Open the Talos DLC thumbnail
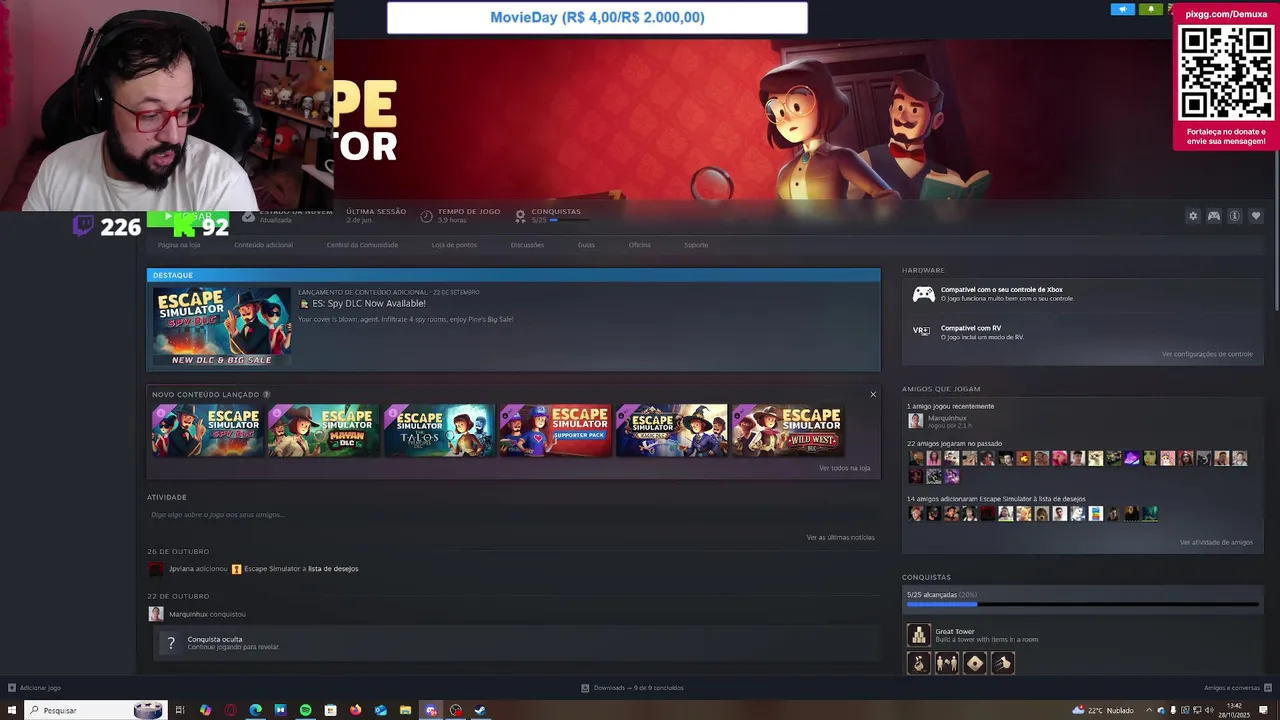 tap(439, 430)
